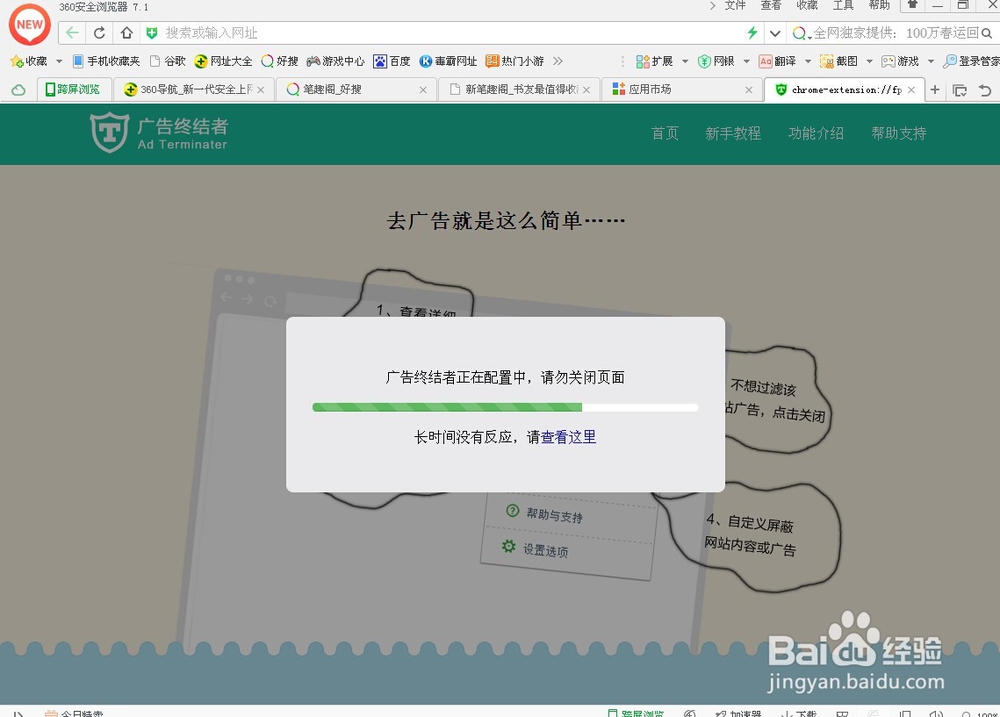This screenshot has width=1000, height=717.
Task: Click the 广告终结者 Ad Terminater logo
Action: (x=159, y=133)
